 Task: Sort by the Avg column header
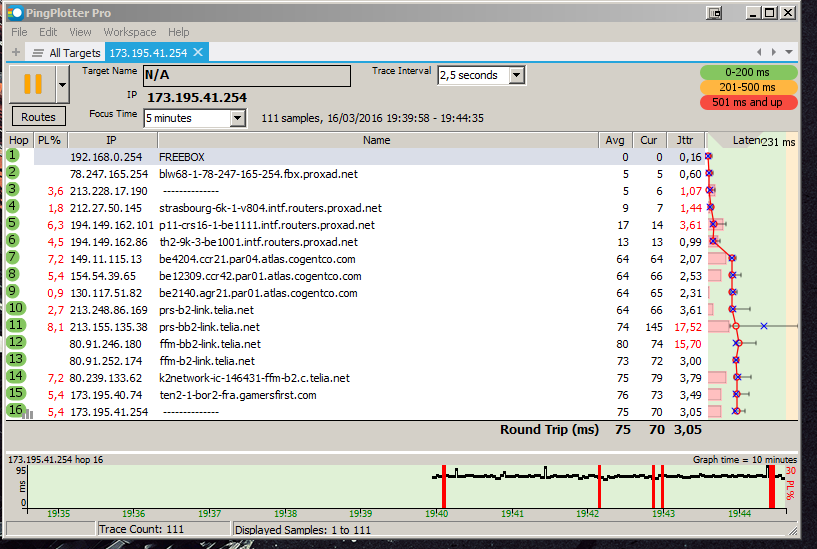pyautogui.click(x=615, y=140)
